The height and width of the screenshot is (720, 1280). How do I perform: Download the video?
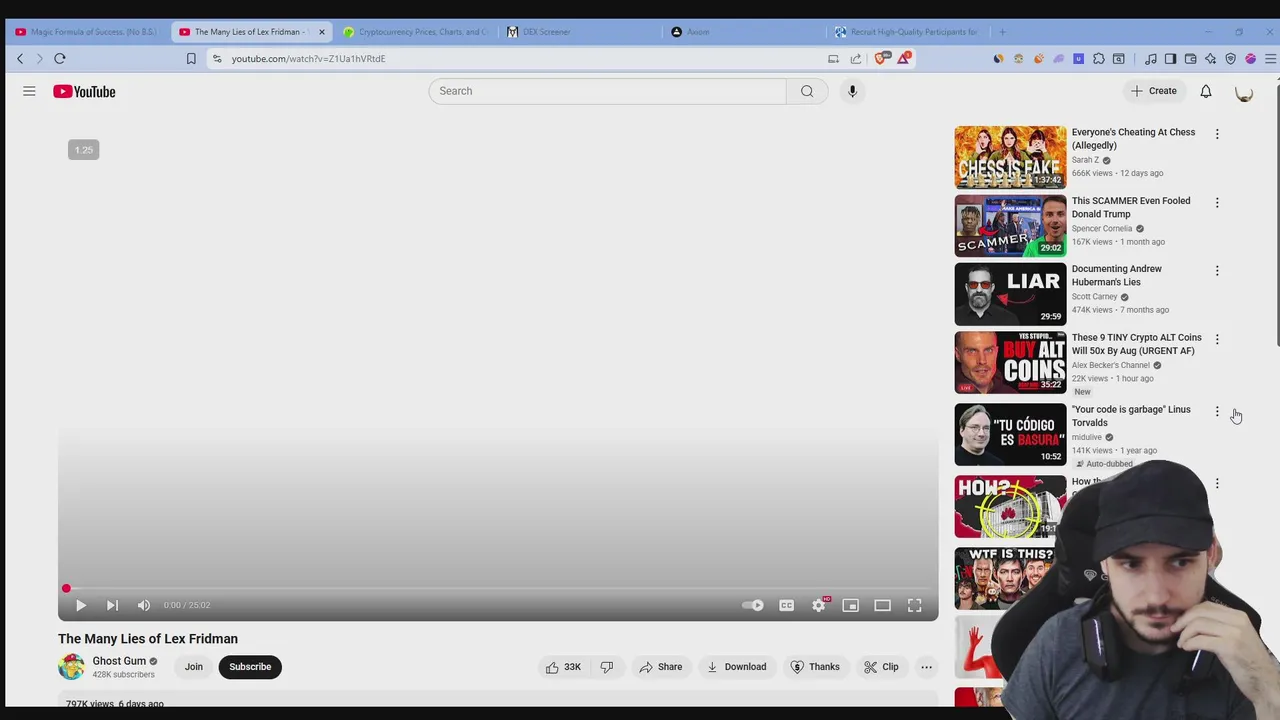click(736, 667)
